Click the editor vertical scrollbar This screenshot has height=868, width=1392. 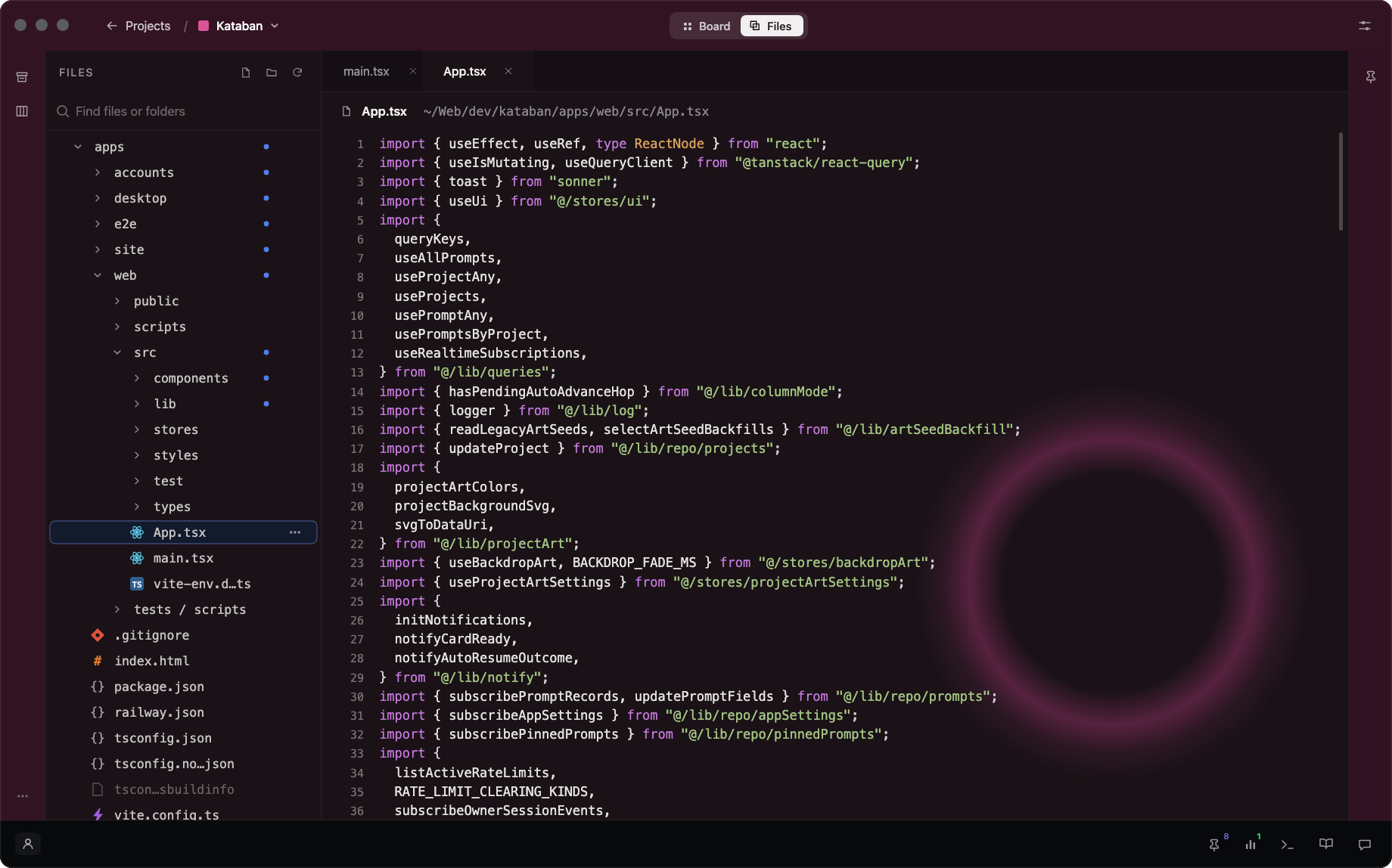click(1341, 181)
